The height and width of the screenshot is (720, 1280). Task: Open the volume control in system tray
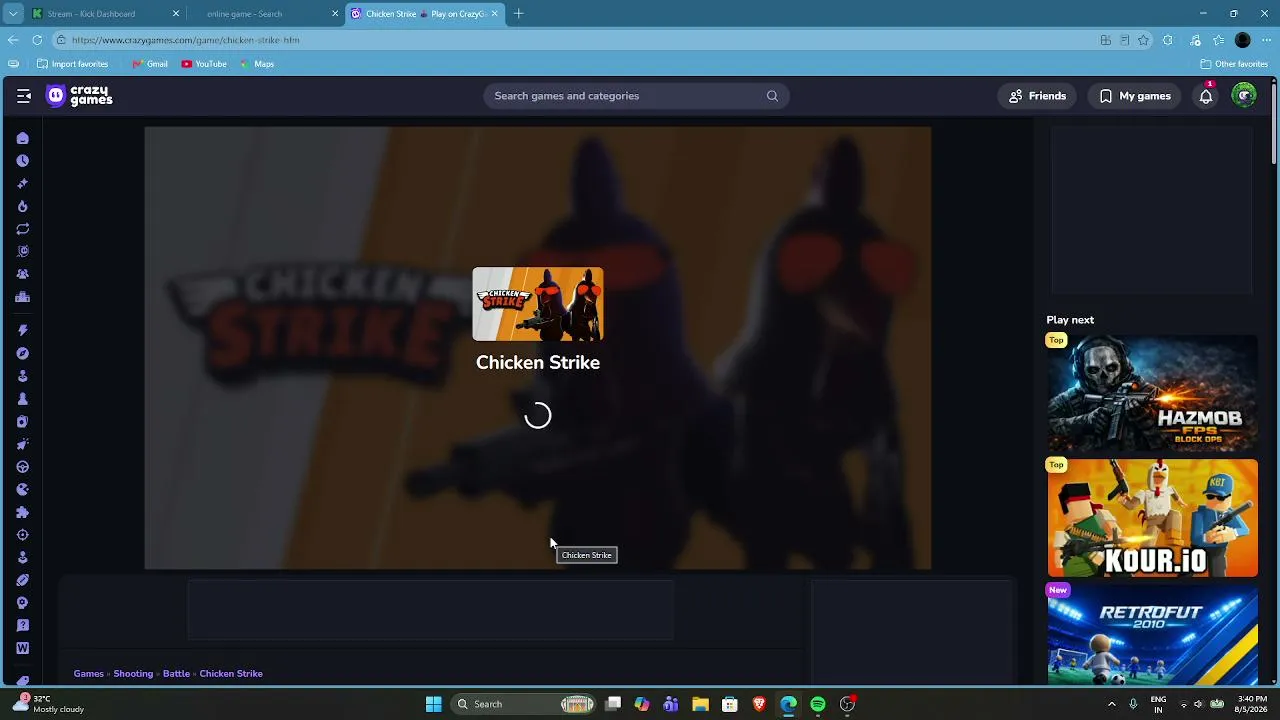tap(1198, 704)
